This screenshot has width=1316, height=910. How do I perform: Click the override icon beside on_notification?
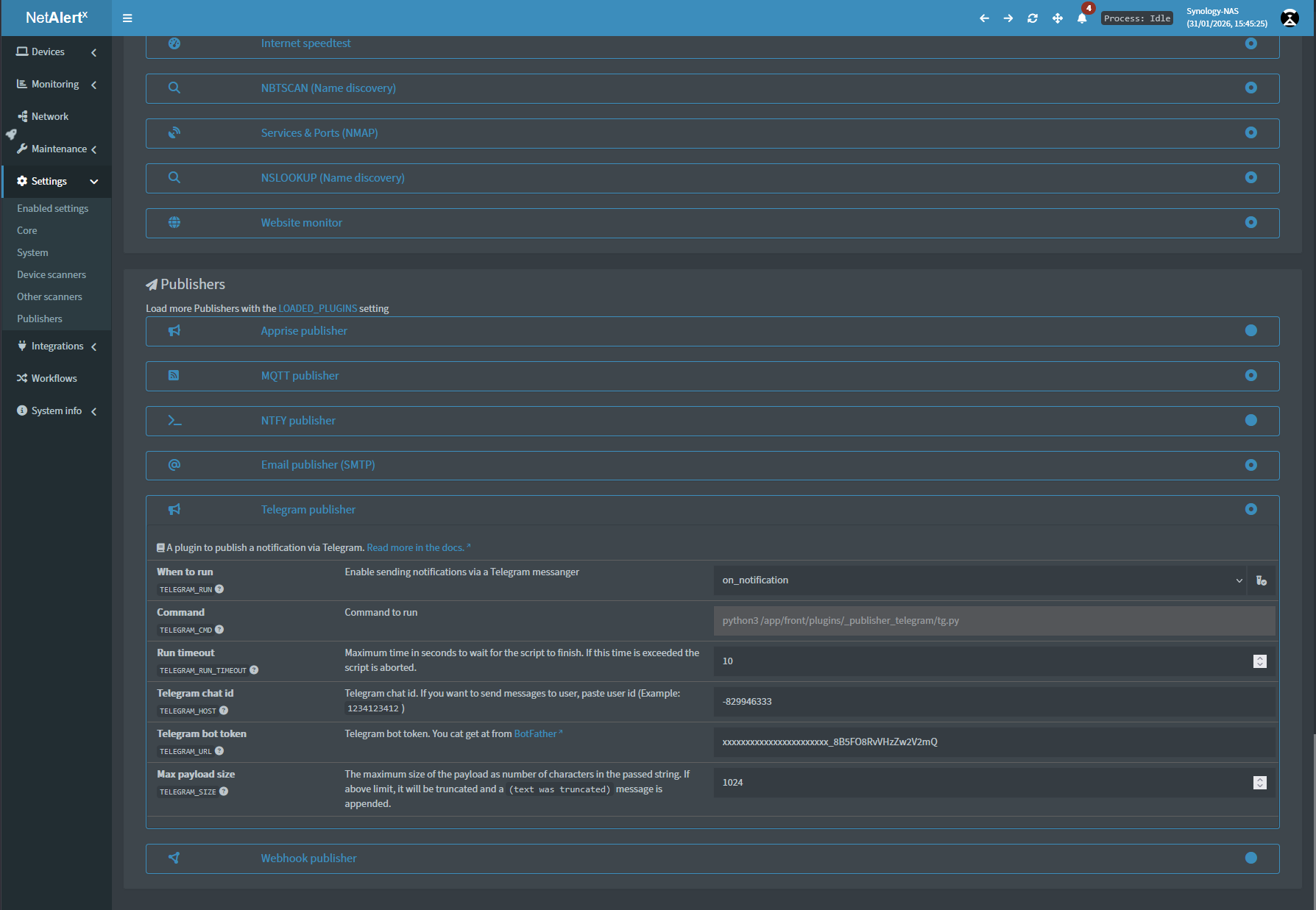coord(1261,580)
